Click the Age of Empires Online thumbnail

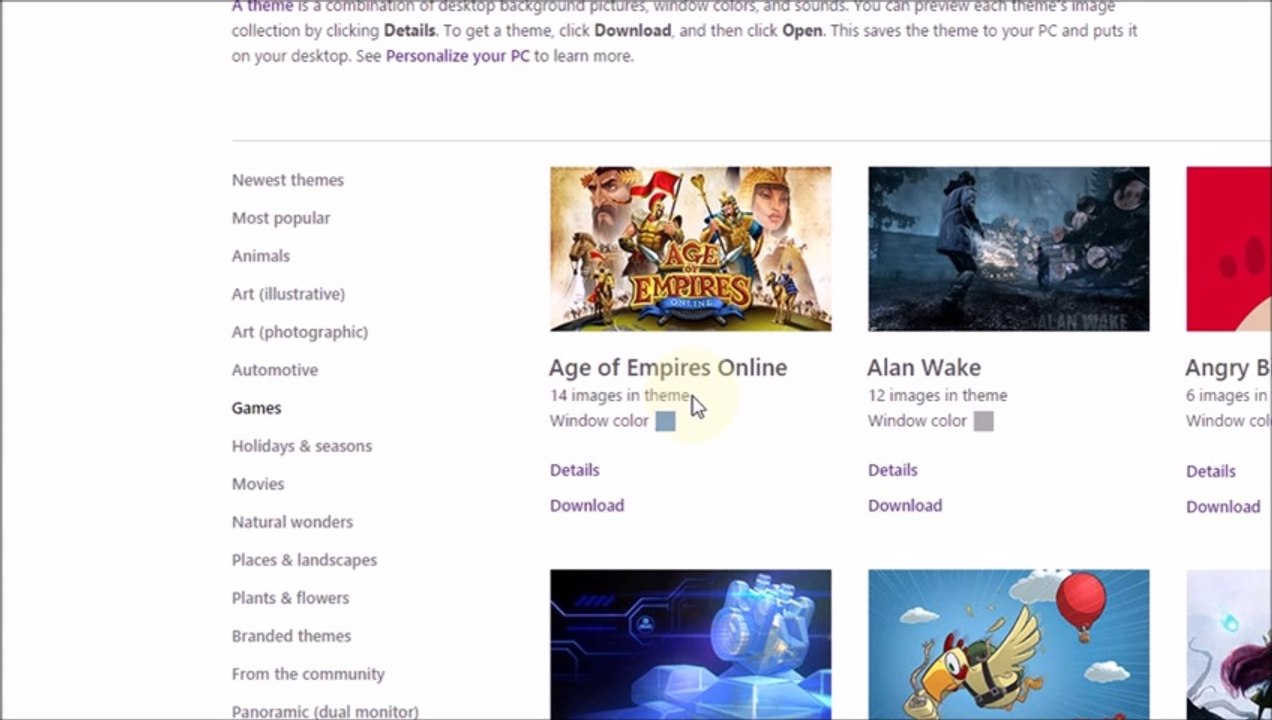tap(690, 249)
